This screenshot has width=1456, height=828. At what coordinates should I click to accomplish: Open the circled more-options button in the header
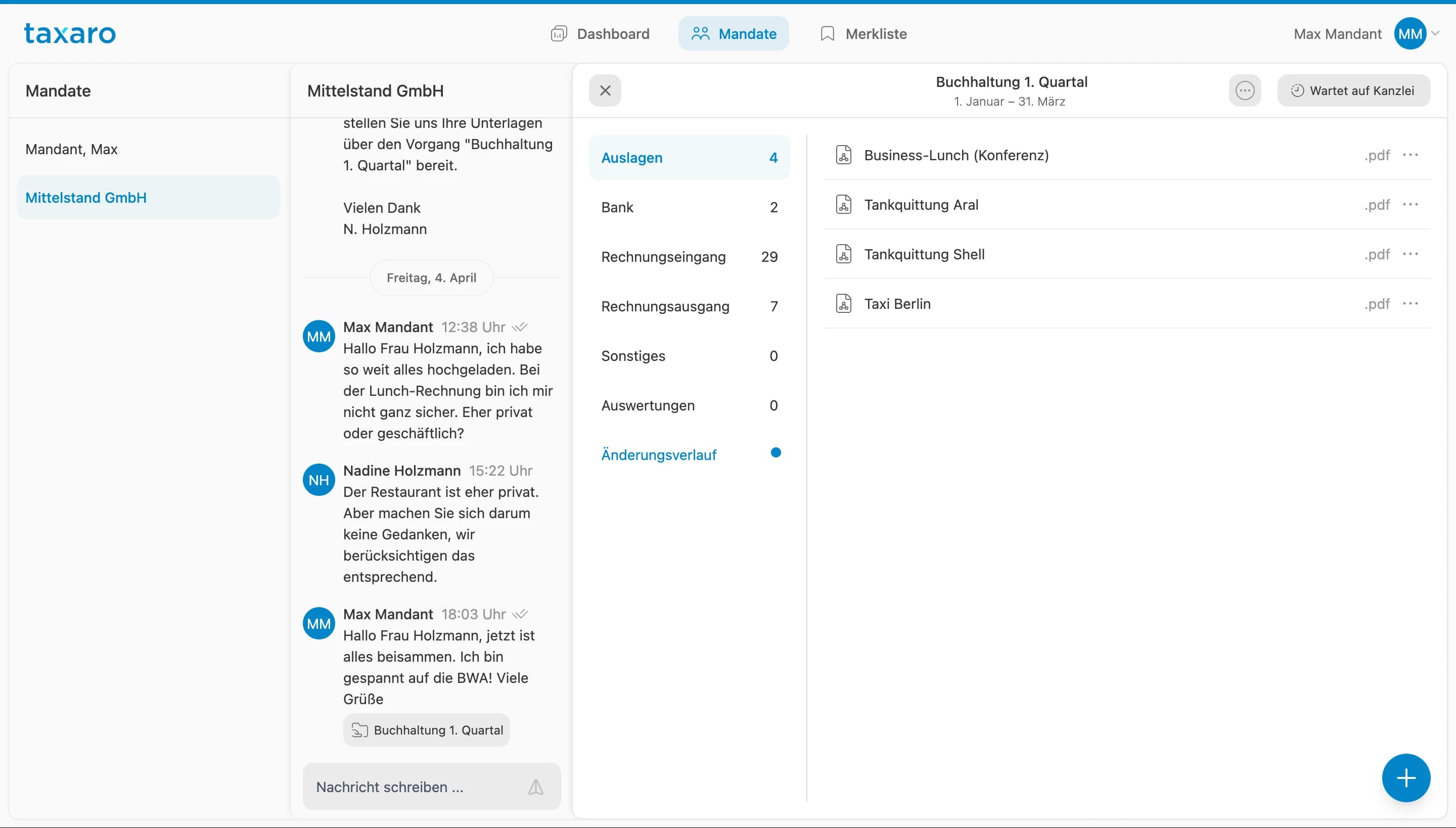(x=1245, y=90)
